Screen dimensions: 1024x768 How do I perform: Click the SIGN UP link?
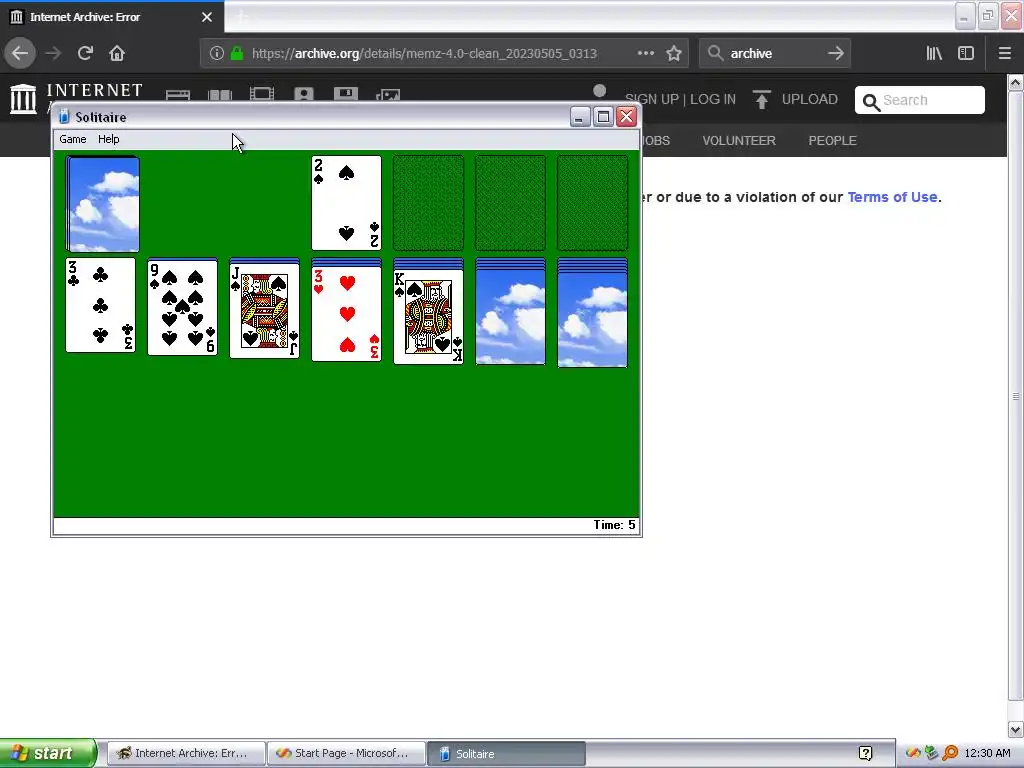652,99
